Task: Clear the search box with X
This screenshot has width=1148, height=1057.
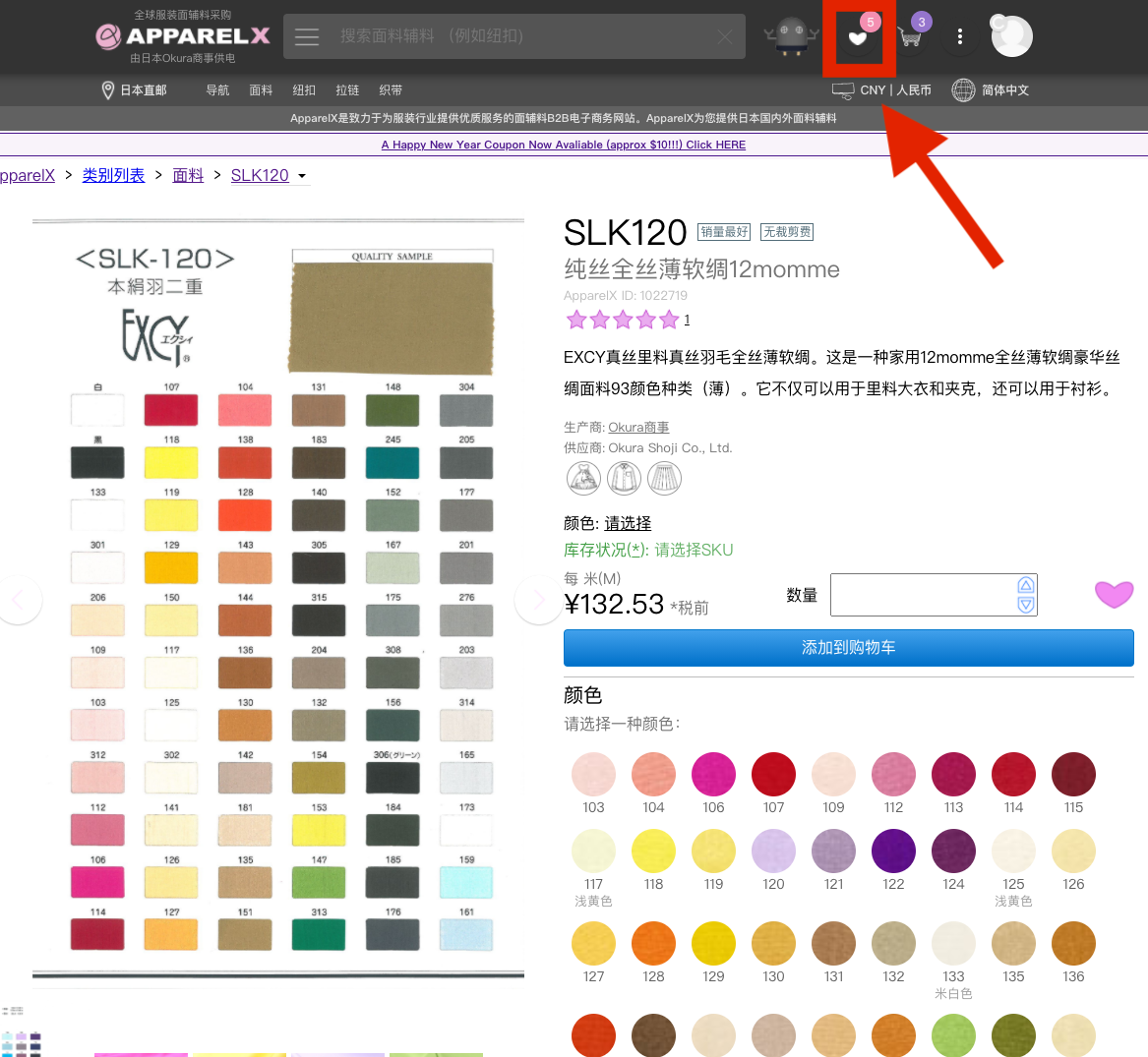Action: tap(724, 36)
